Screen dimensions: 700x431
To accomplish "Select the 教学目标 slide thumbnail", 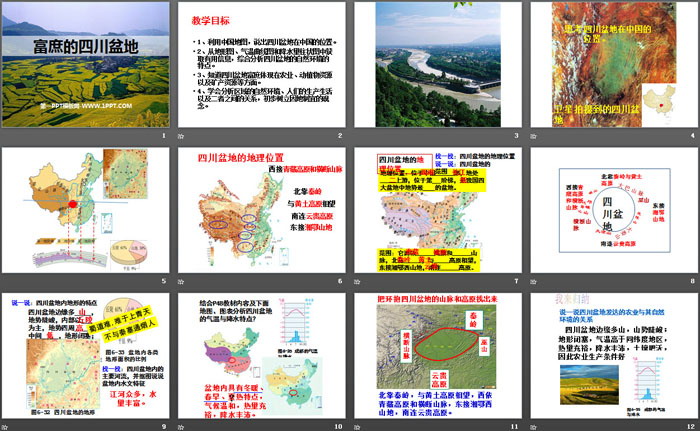I will click(x=262, y=65).
